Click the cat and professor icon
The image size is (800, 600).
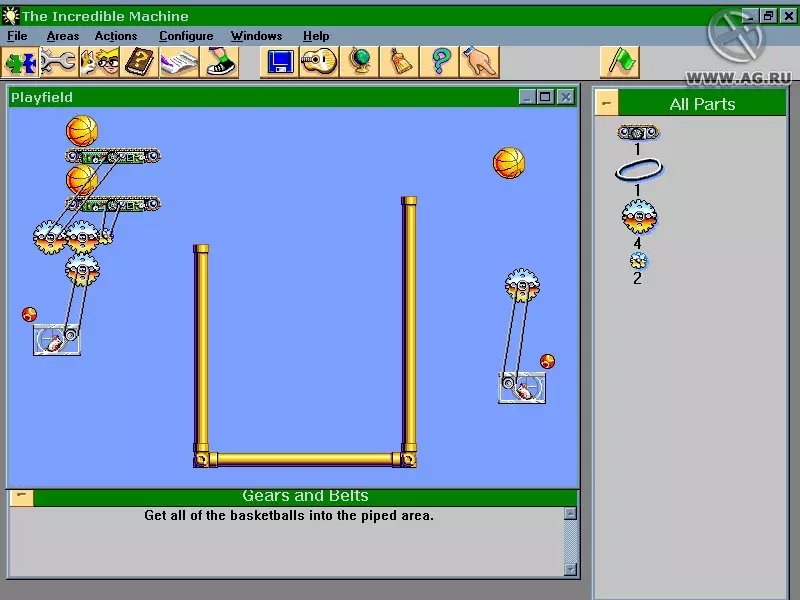[99, 62]
